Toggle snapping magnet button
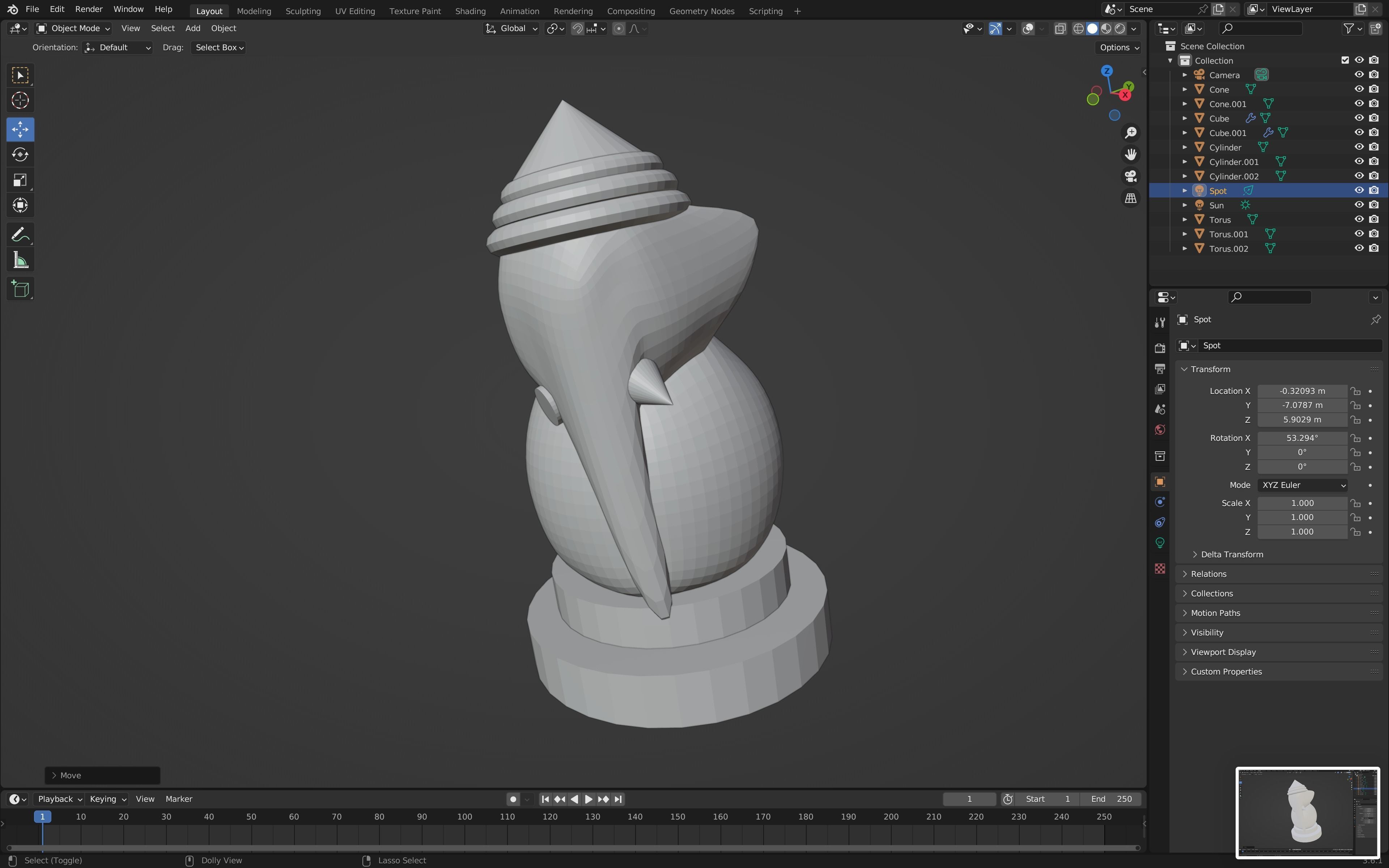Viewport: 1389px width, 868px height. click(x=578, y=28)
